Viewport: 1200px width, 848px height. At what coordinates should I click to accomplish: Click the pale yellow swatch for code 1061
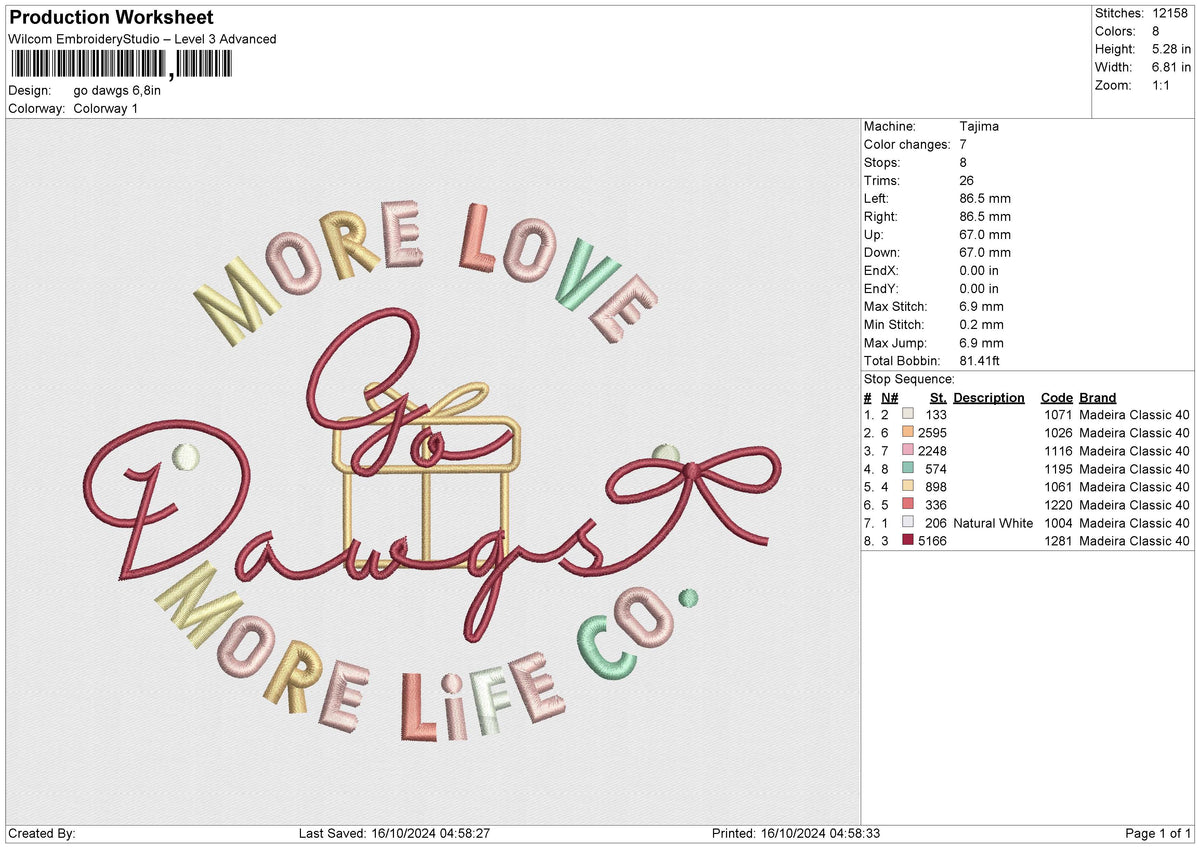point(907,485)
